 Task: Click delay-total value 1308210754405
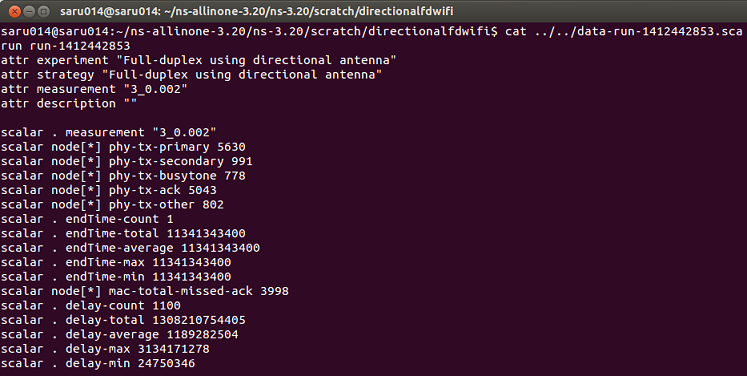click(x=199, y=320)
